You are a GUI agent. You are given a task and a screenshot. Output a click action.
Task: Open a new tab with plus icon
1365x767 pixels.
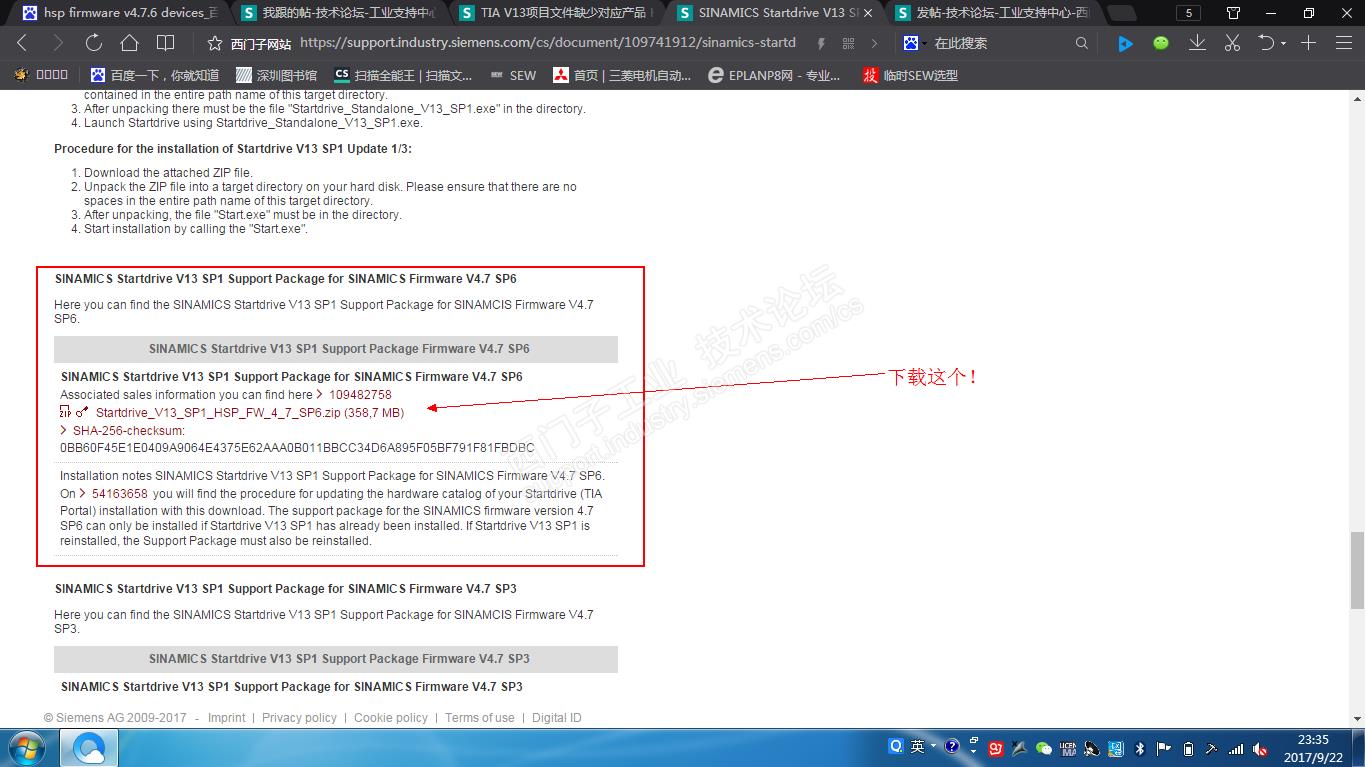[x=1308, y=43]
